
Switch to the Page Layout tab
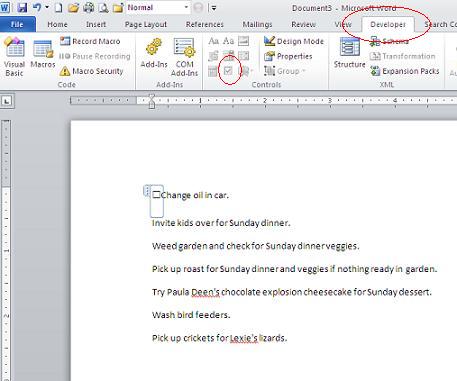146,24
